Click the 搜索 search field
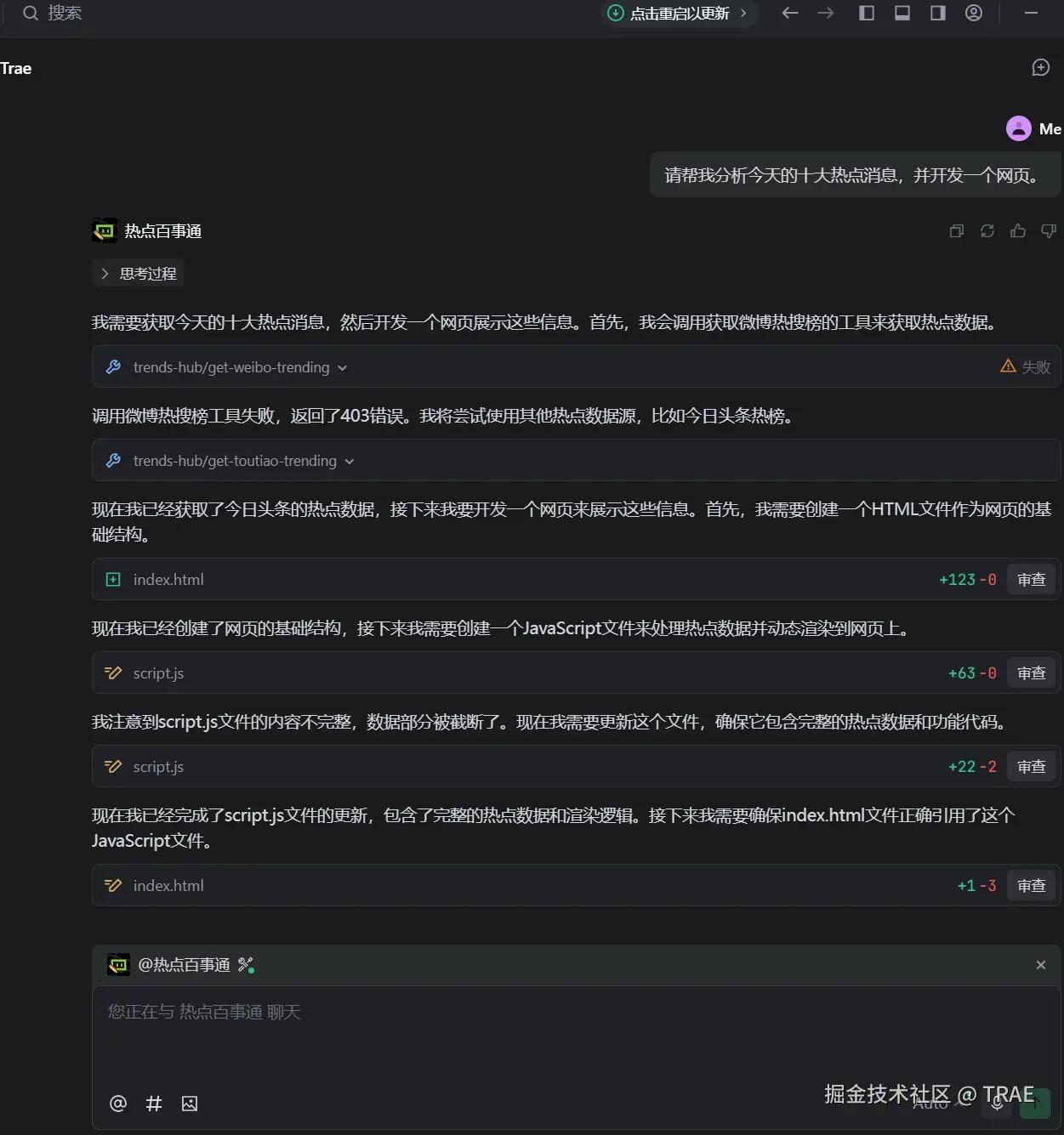This screenshot has height=1135, width=1064. tap(65, 13)
